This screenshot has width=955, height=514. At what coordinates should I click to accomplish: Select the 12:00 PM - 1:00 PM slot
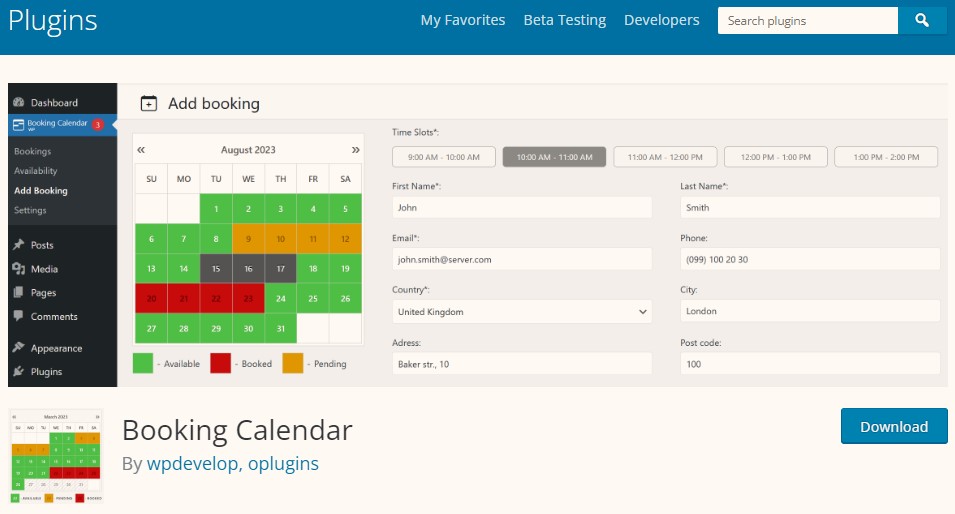(x=775, y=157)
